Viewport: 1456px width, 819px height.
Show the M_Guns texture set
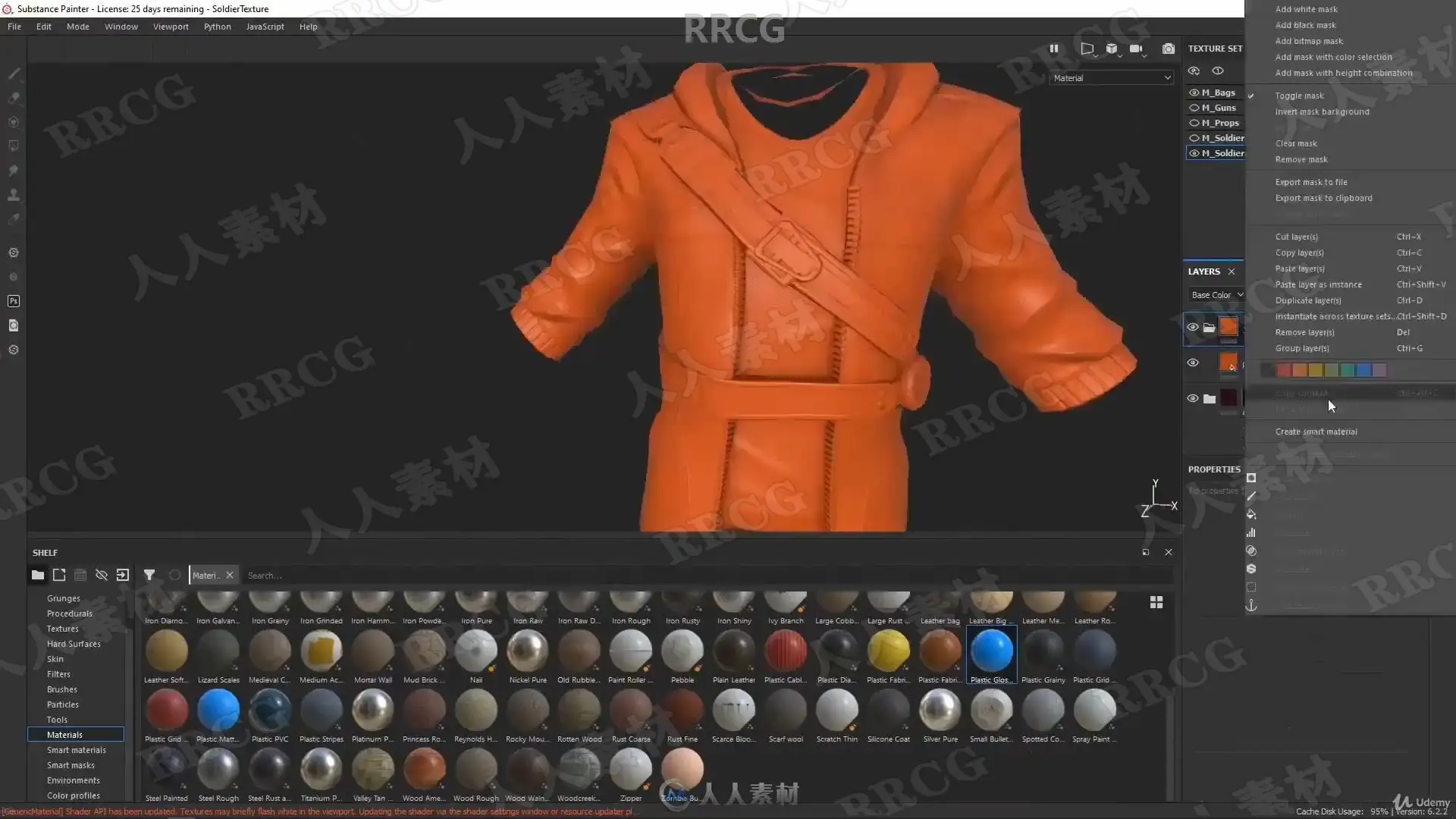tap(1194, 108)
